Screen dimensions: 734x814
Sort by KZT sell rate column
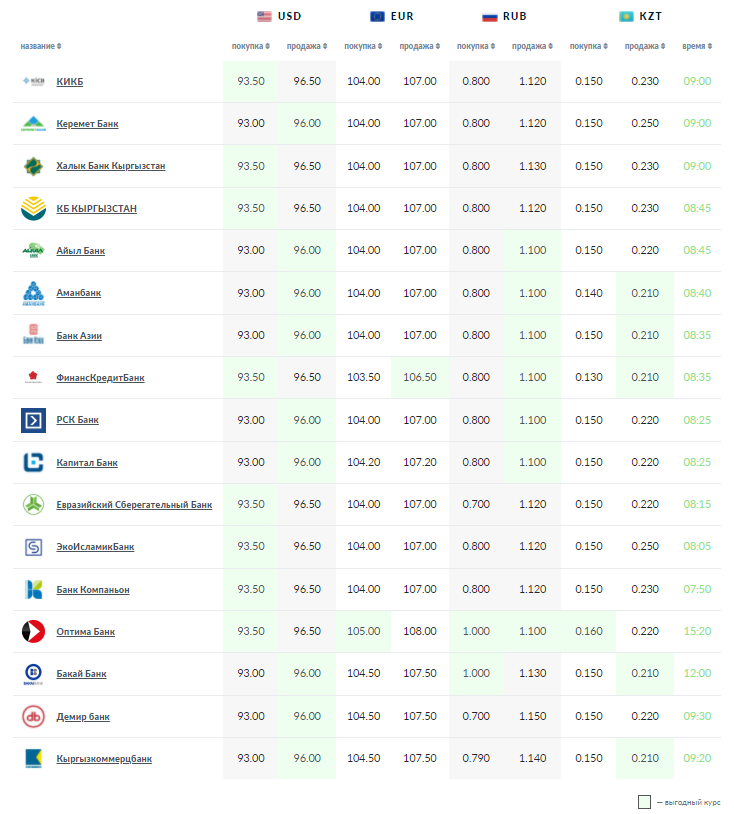point(645,46)
